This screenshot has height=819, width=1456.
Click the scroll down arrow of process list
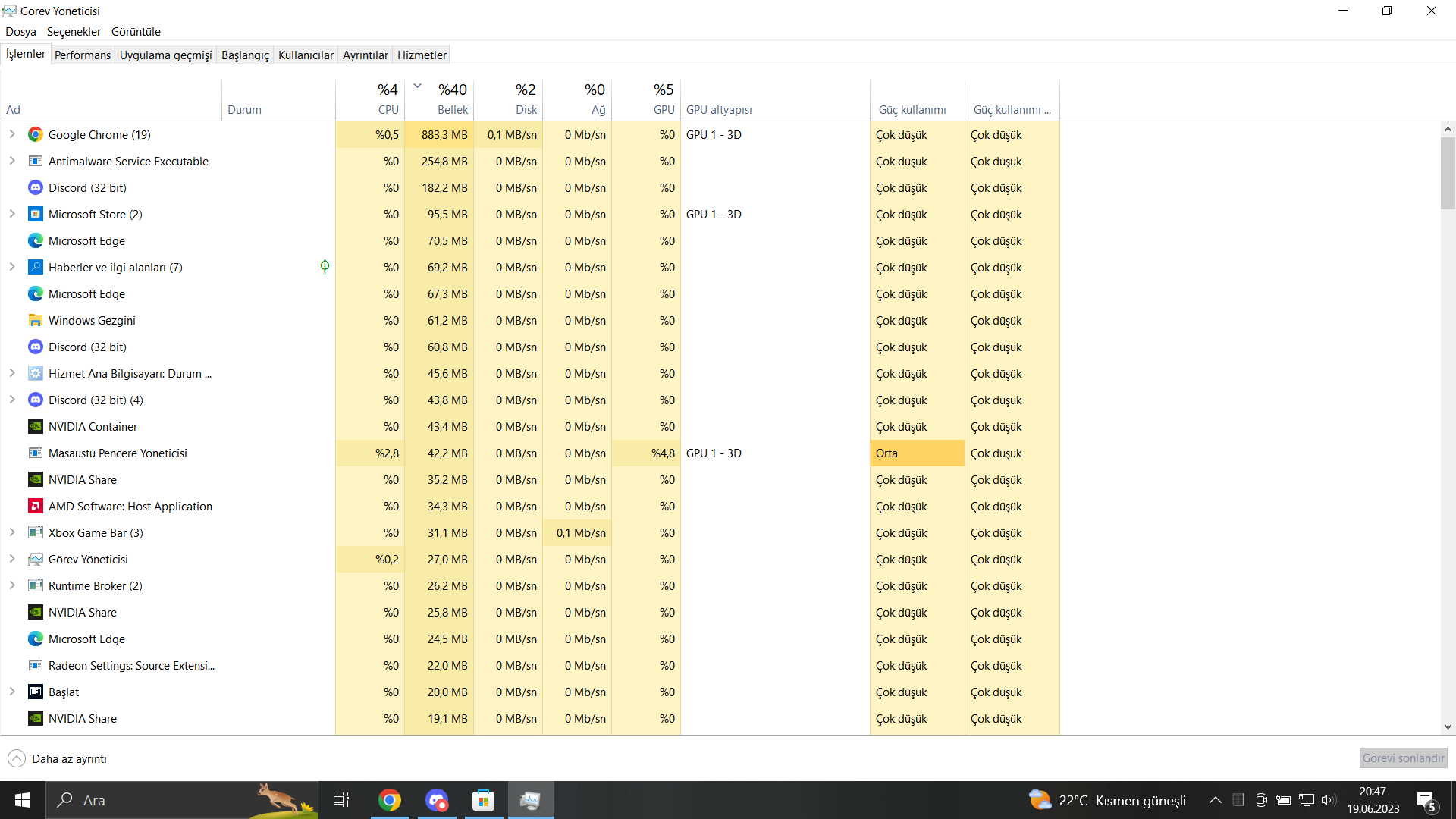tap(1448, 726)
